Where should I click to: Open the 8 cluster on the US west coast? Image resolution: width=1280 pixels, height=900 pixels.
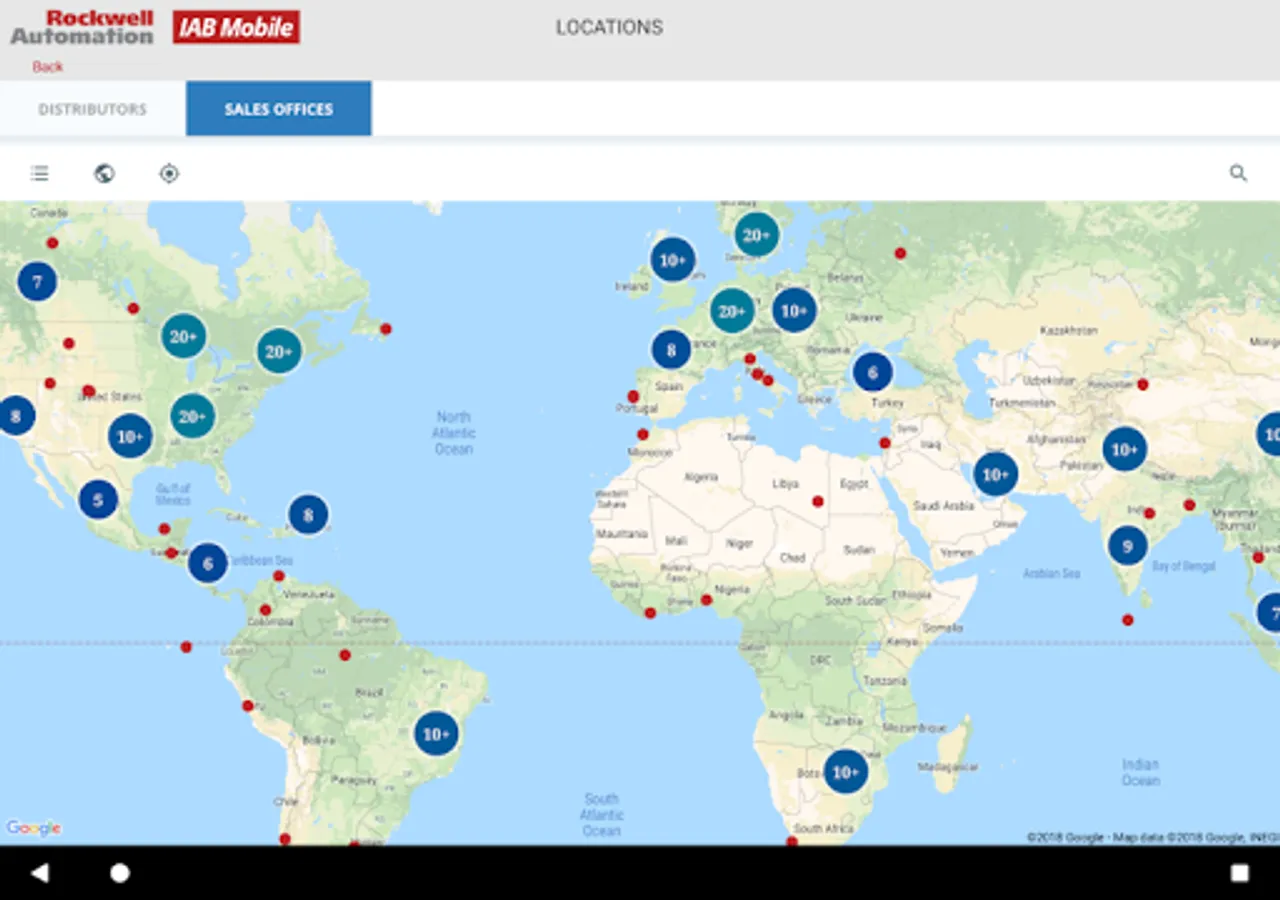[x=15, y=415]
